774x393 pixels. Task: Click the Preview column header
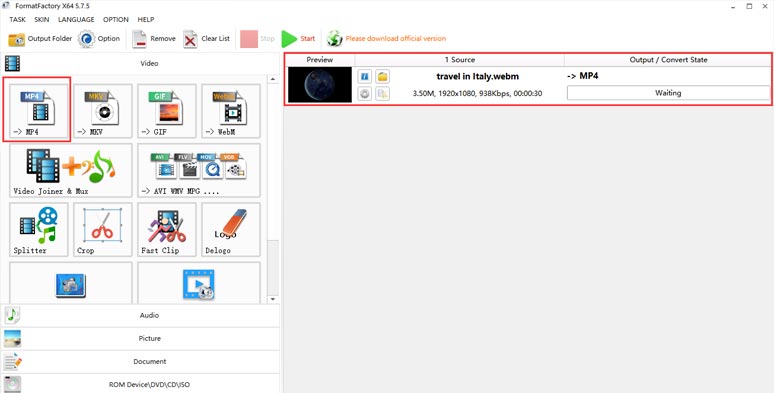pyautogui.click(x=320, y=60)
